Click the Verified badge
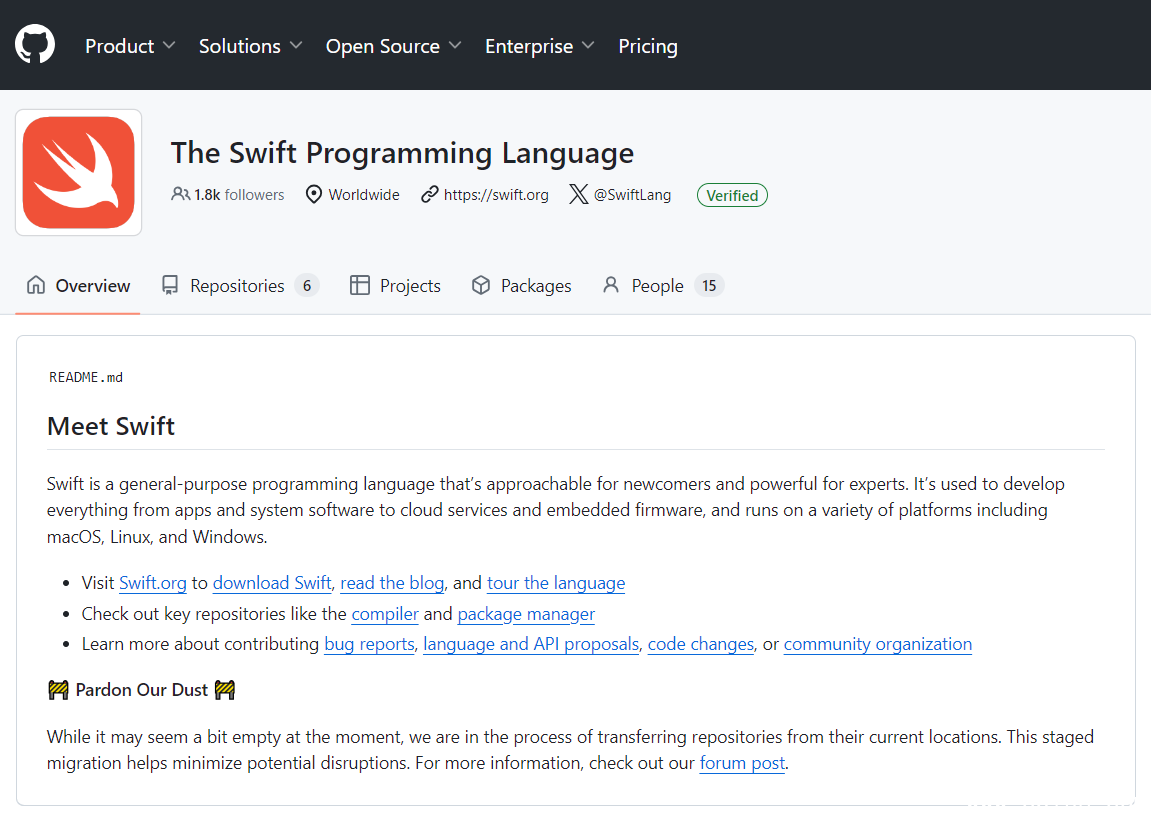Viewport: 1151px width, 813px height. [732, 195]
